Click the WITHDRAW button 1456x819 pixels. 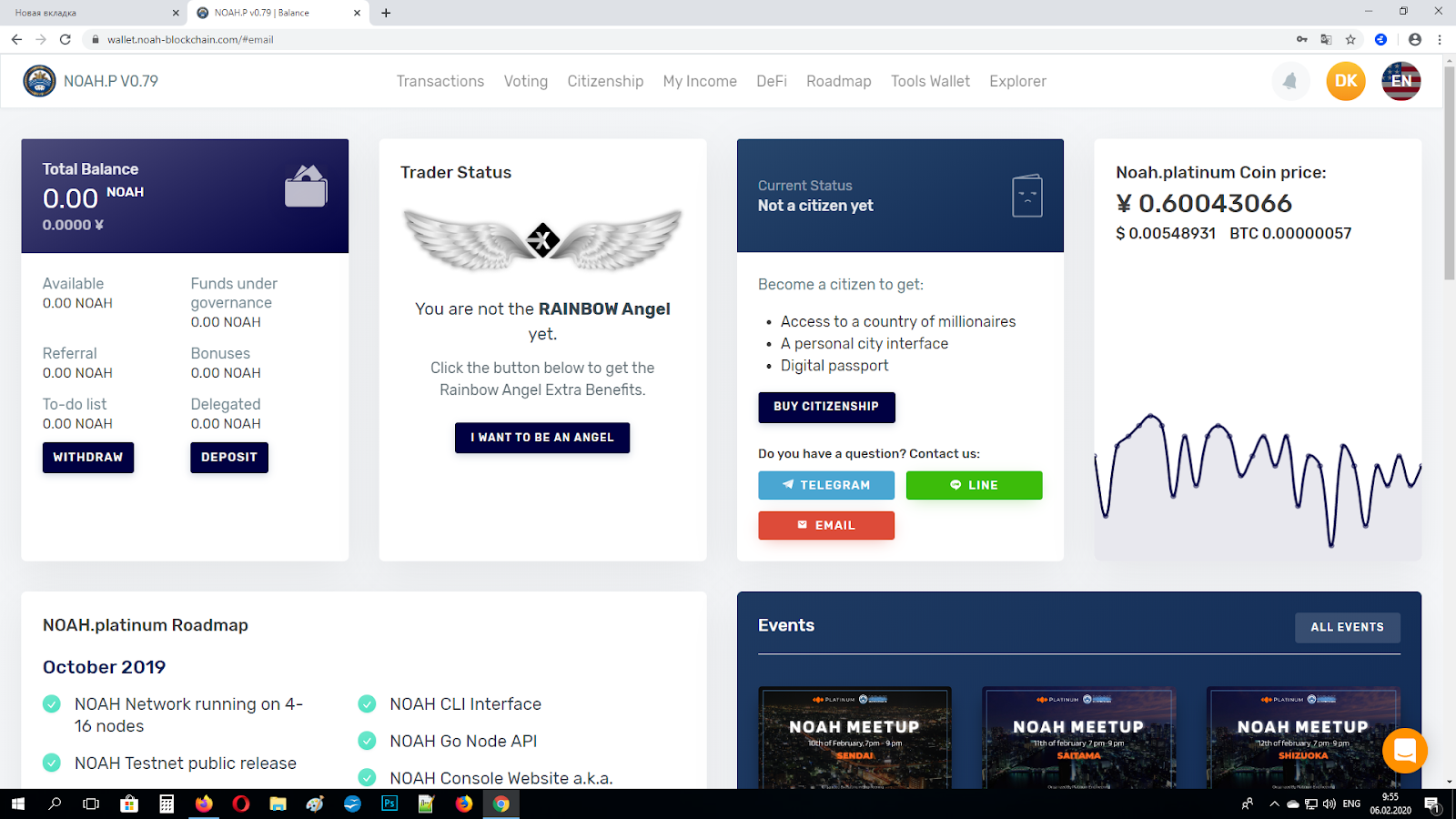88,458
